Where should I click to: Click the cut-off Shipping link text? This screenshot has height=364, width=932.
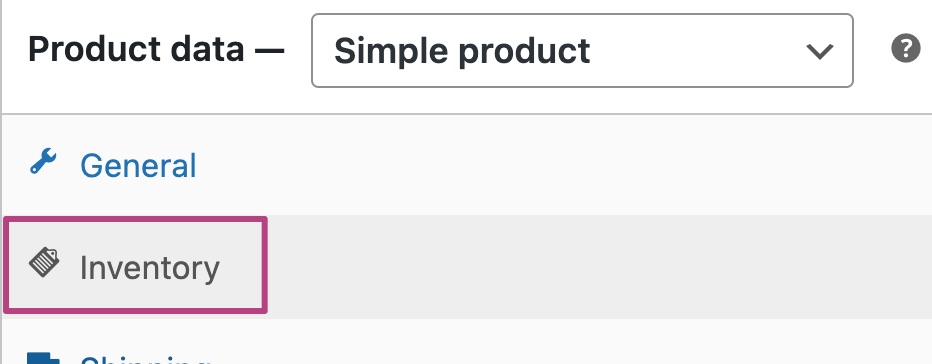coord(146,360)
